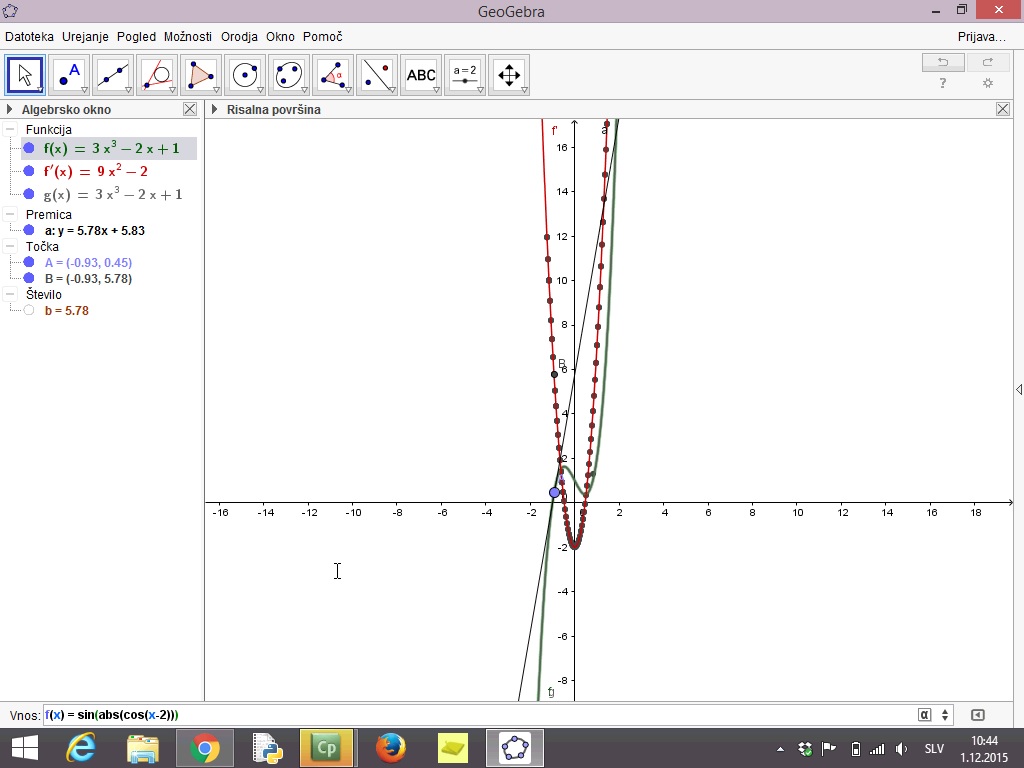Expand the Risalna površina style bar
Image resolution: width=1024 pixels, height=768 pixels.
pyautogui.click(x=214, y=109)
